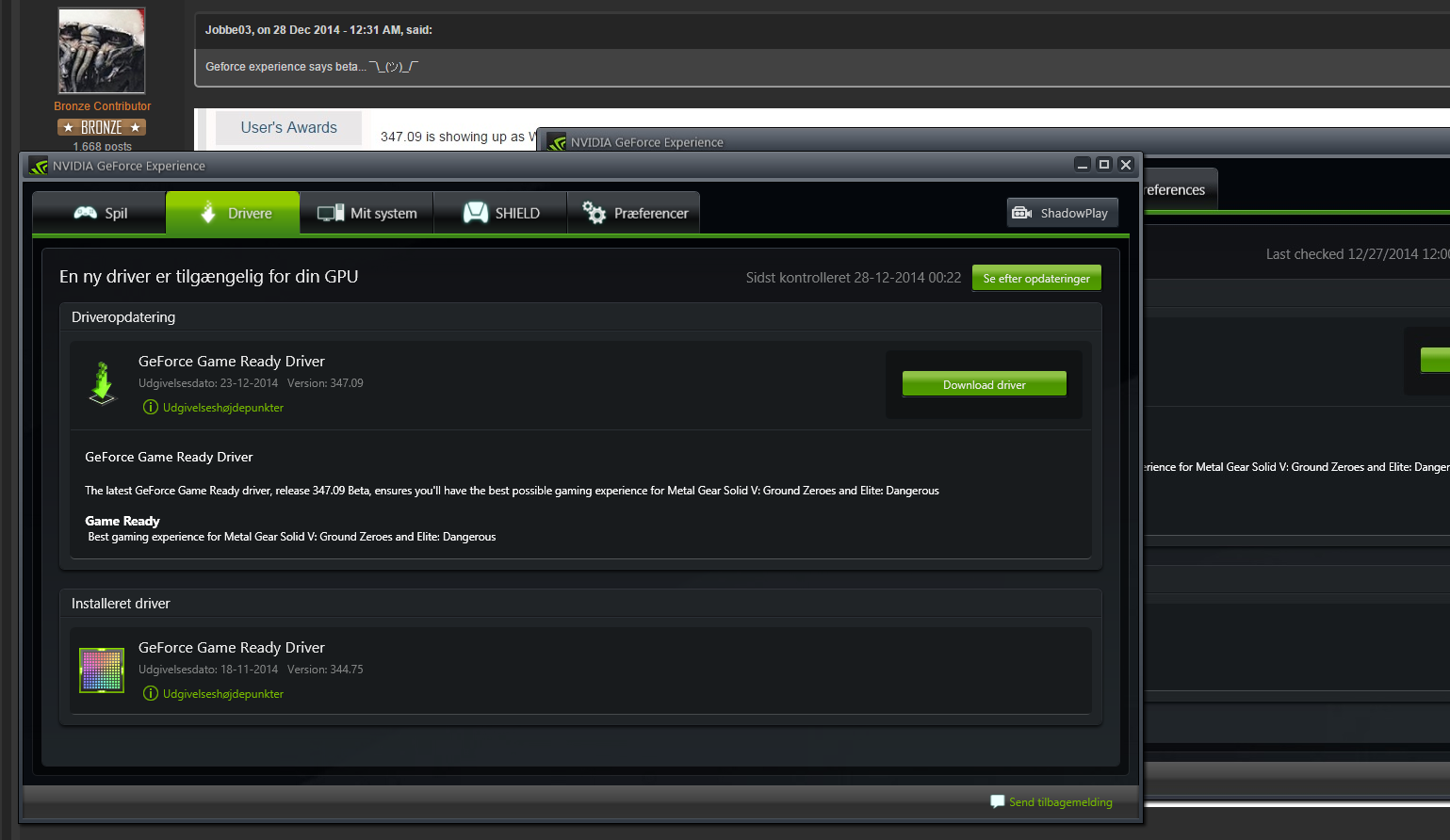Click the green button in the background window
1450x840 pixels.
pyautogui.click(x=1435, y=360)
